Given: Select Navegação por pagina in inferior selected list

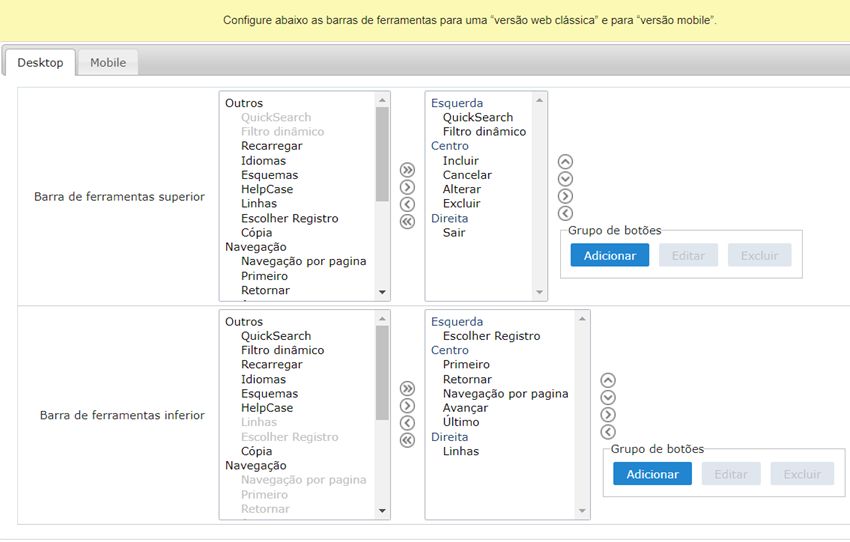Looking at the screenshot, I should click(x=505, y=393).
